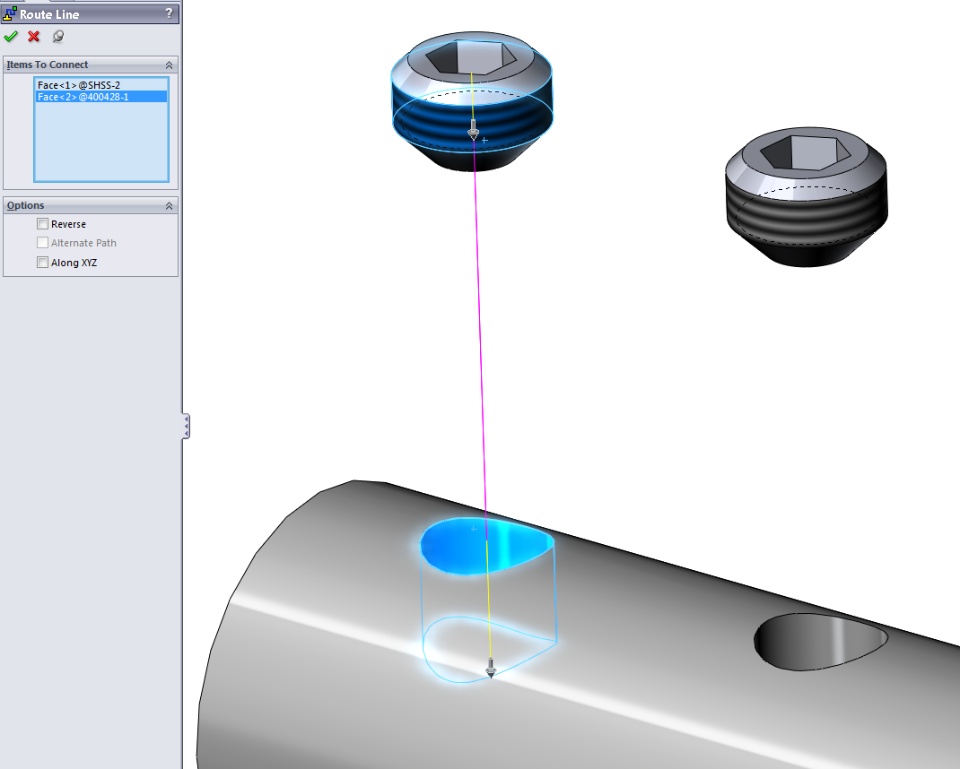Click the Items To Connect header label

[x=47, y=65]
